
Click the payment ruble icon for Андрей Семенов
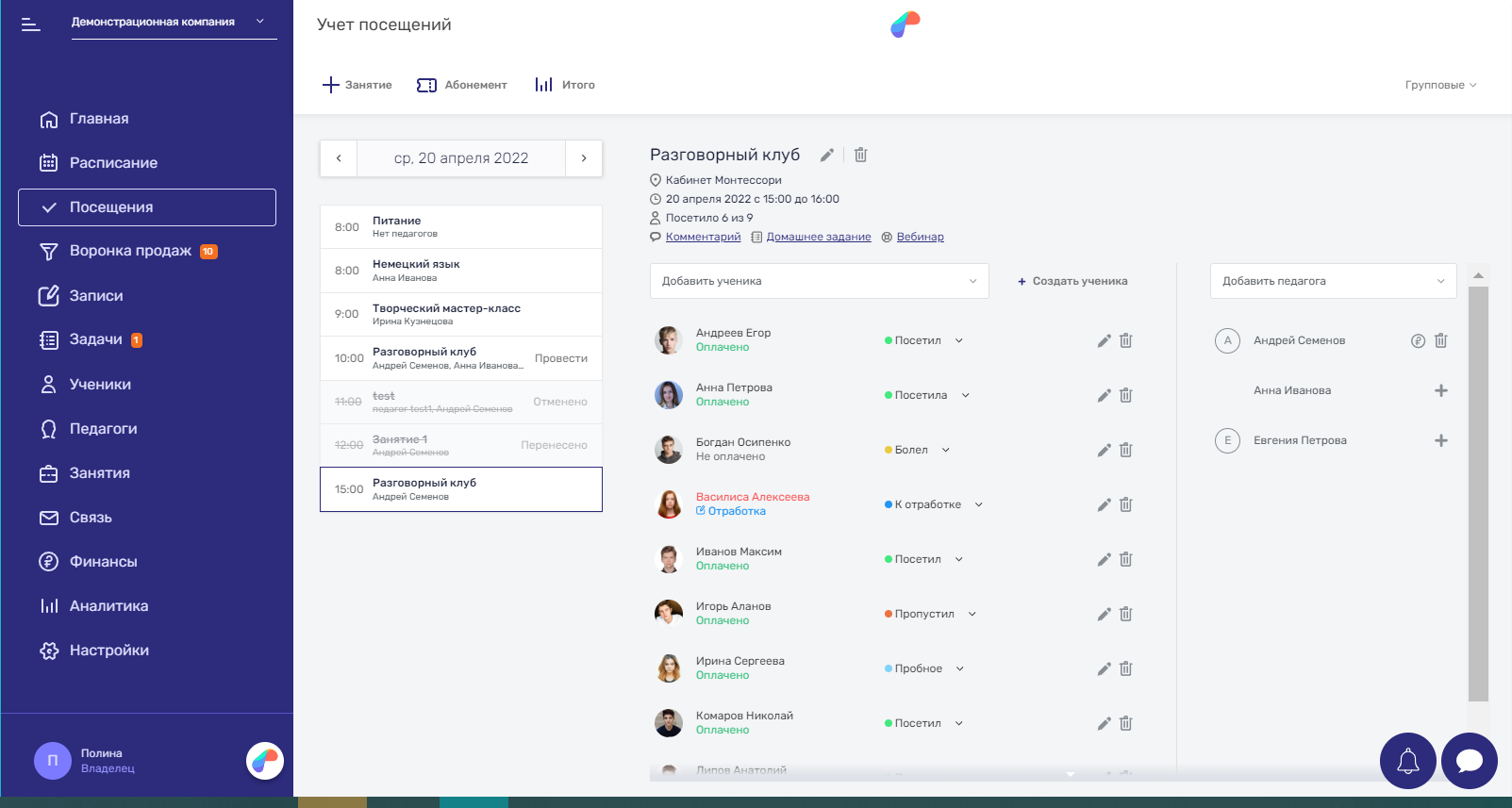coord(1418,340)
